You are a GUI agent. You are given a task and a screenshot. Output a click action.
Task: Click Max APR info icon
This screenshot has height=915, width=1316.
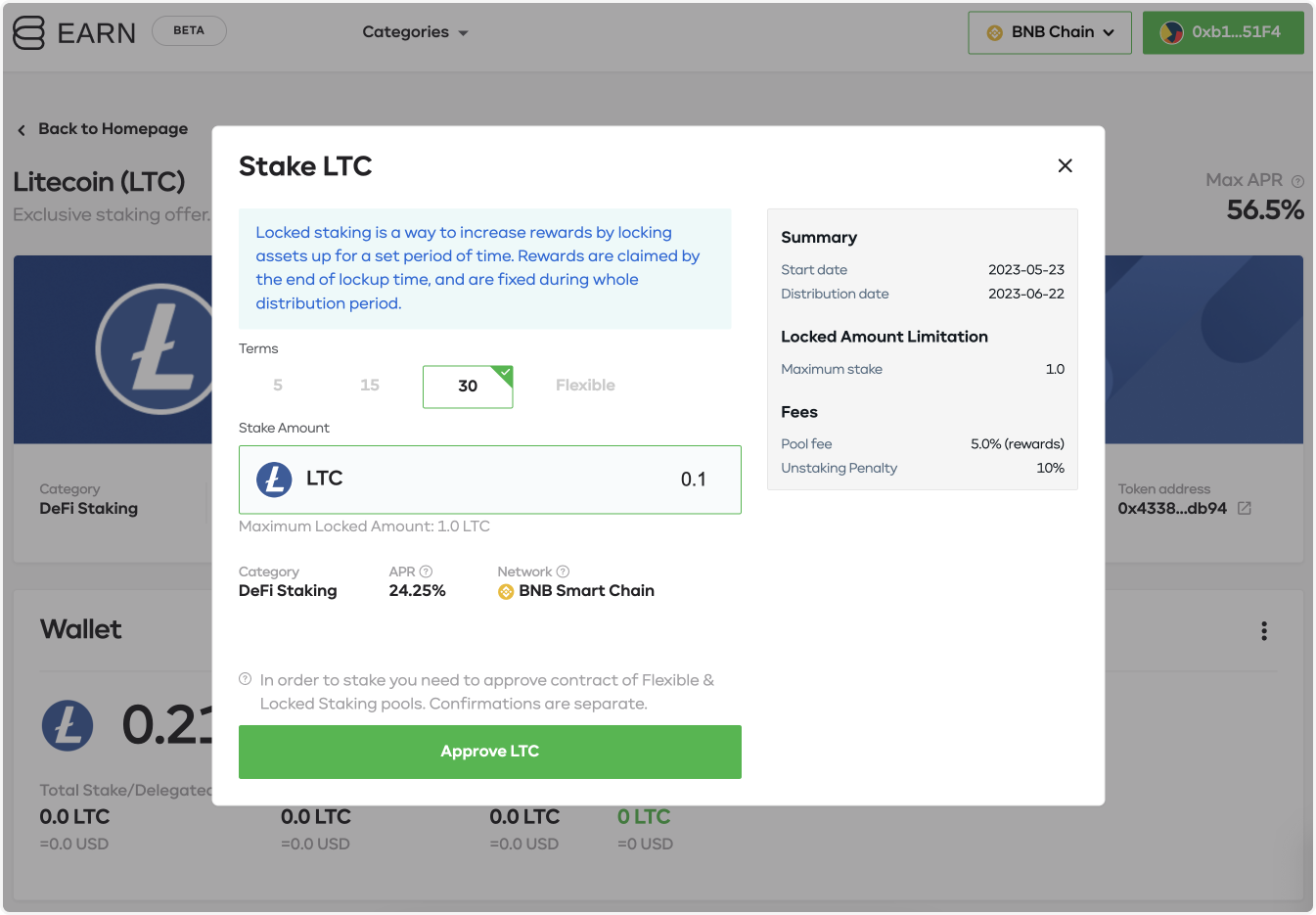click(x=1297, y=181)
